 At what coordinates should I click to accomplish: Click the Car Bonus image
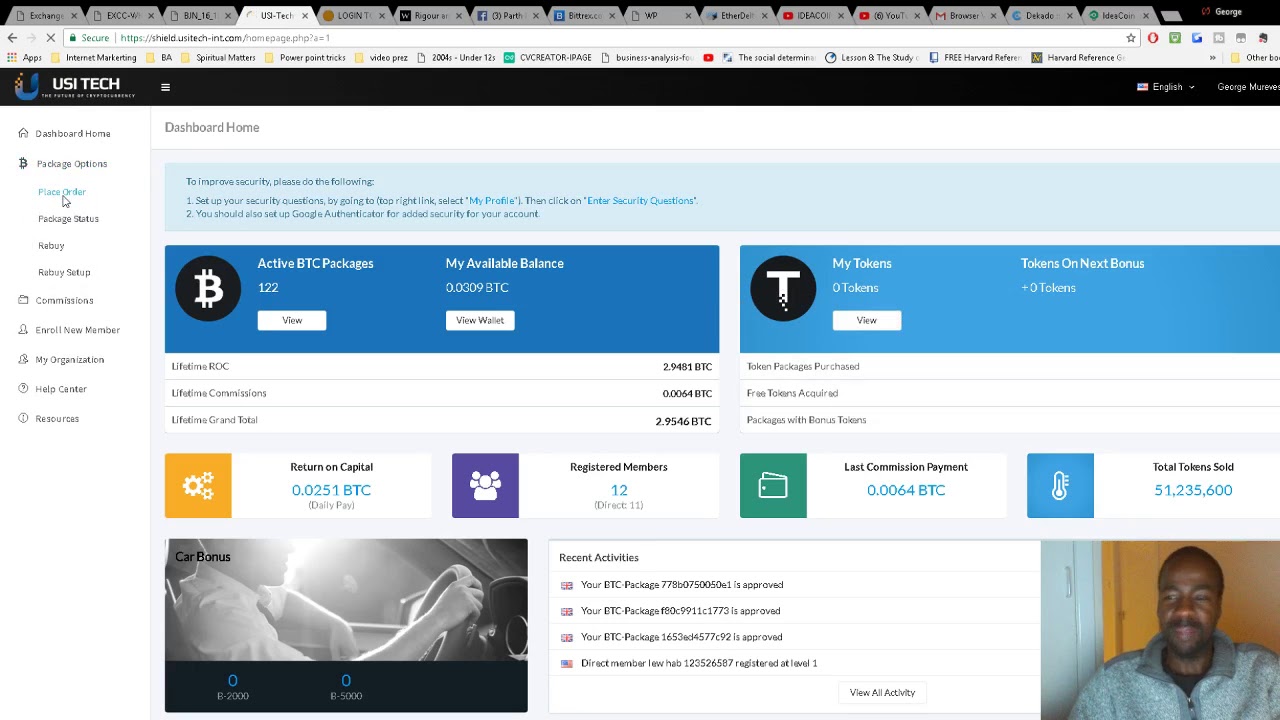[346, 600]
